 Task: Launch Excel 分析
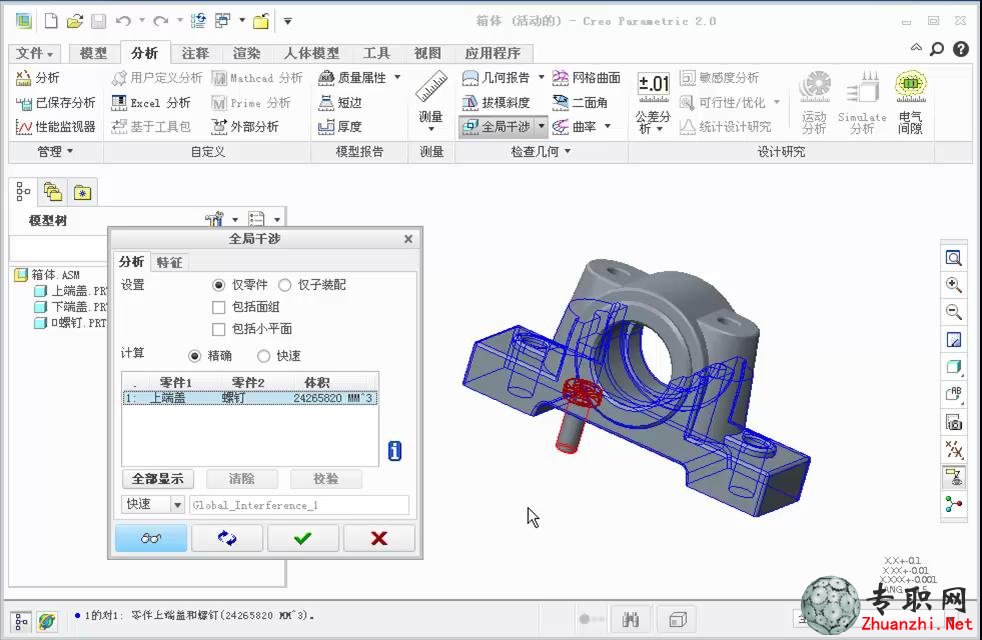click(x=151, y=103)
